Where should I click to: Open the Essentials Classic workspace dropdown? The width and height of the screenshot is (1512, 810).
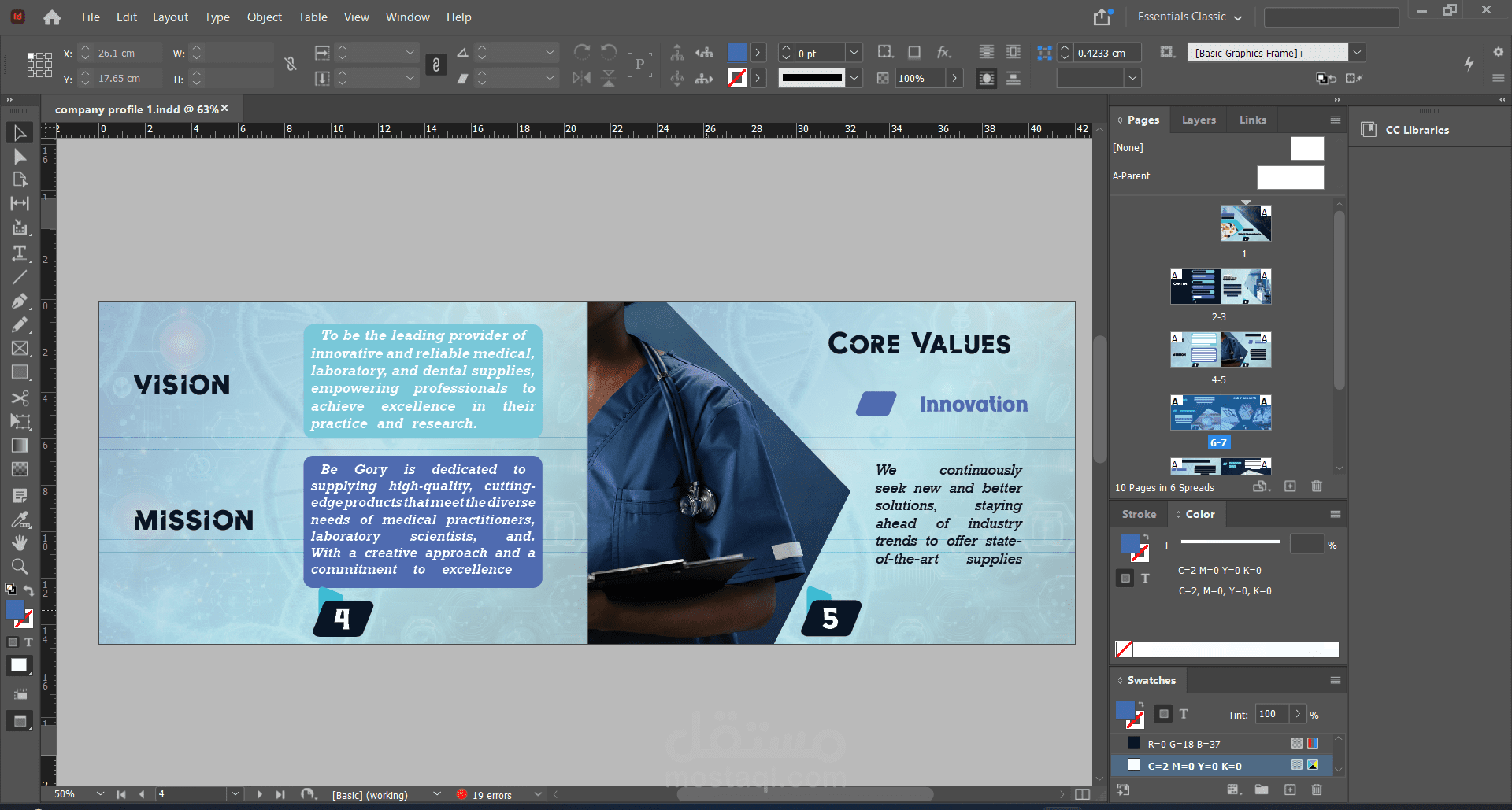click(1190, 17)
